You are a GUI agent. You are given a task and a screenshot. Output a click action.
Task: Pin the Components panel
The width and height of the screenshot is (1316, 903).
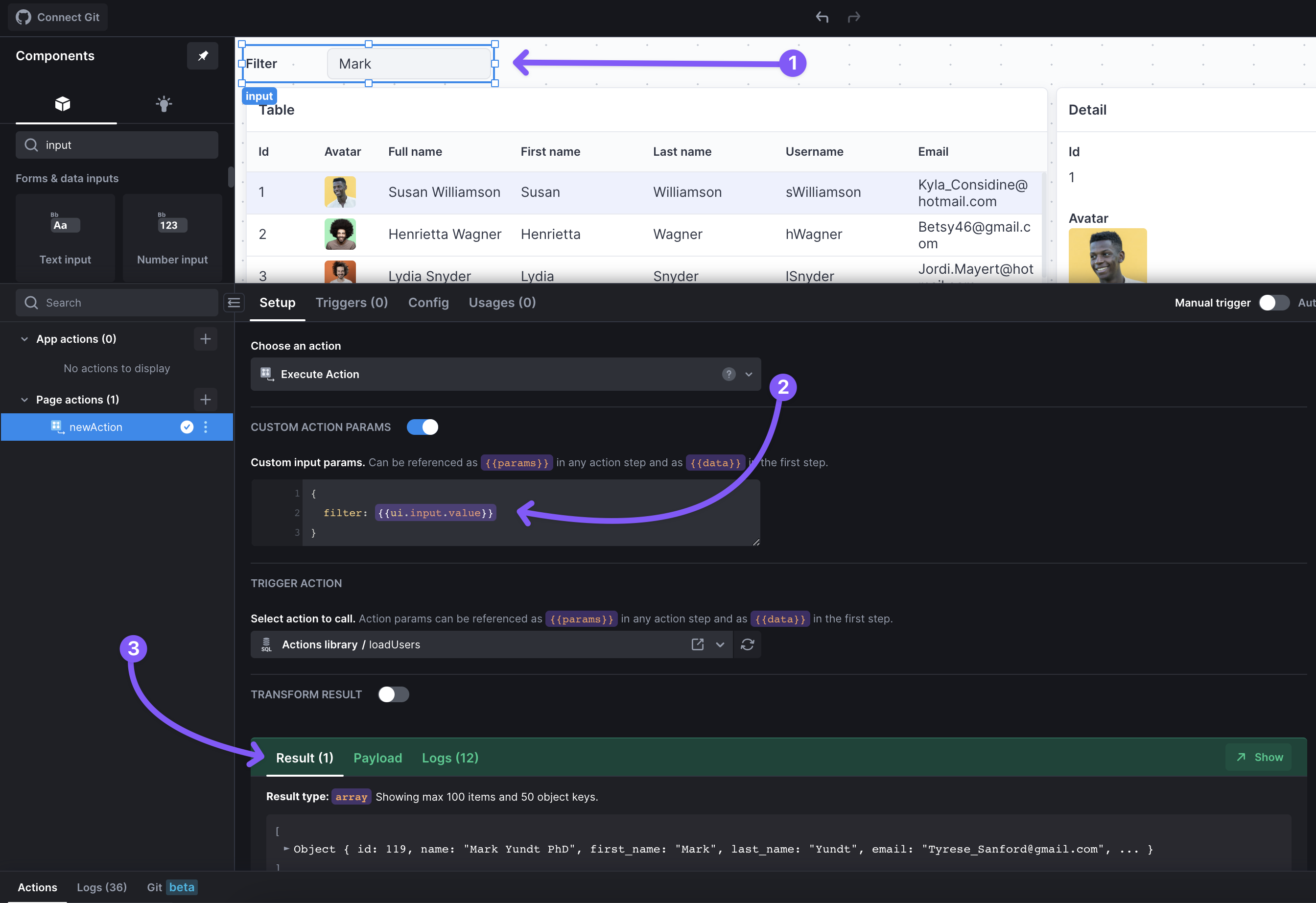click(203, 55)
